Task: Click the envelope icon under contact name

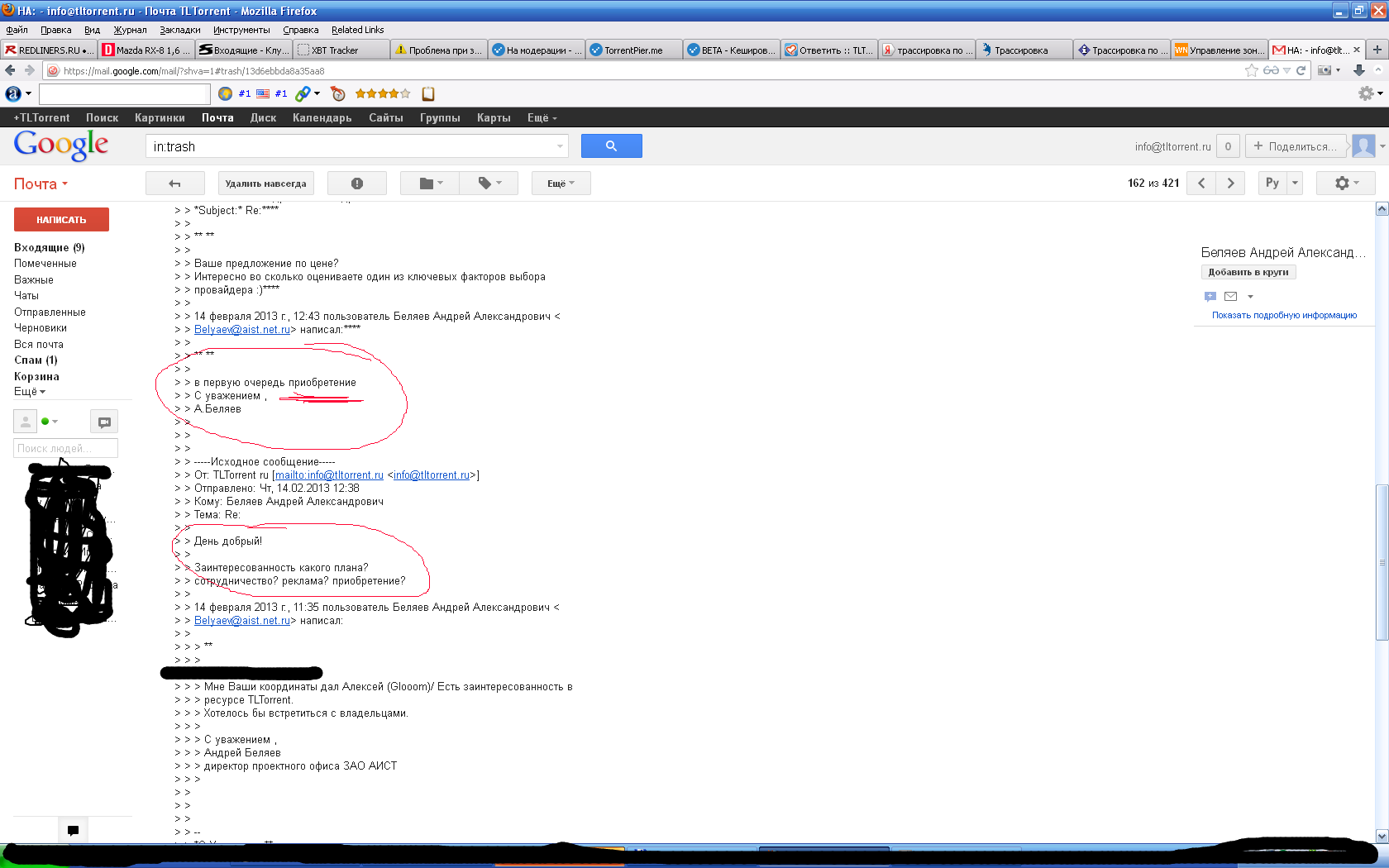Action: [x=1230, y=296]
